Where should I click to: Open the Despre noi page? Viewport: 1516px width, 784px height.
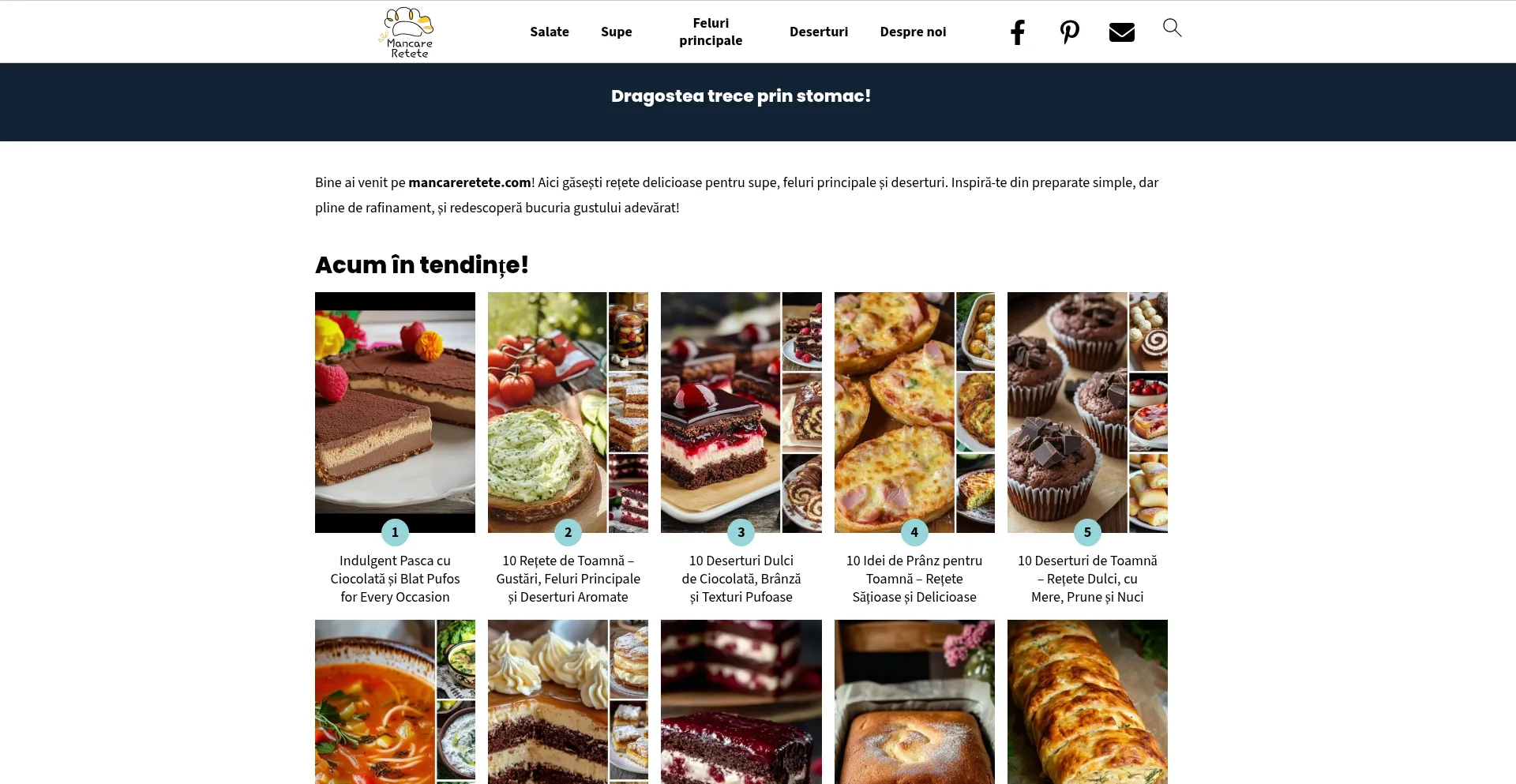[x=913, y=32]
